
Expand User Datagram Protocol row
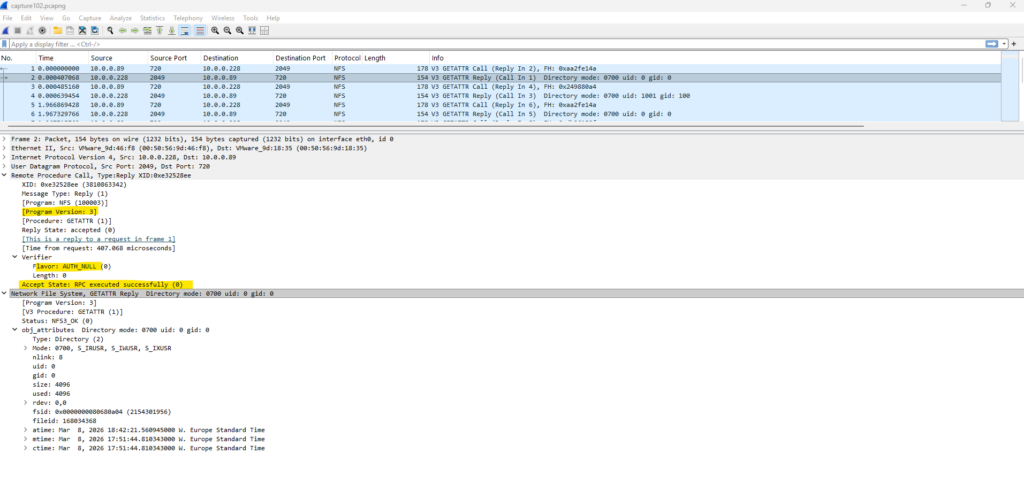(x=5, y=167)
